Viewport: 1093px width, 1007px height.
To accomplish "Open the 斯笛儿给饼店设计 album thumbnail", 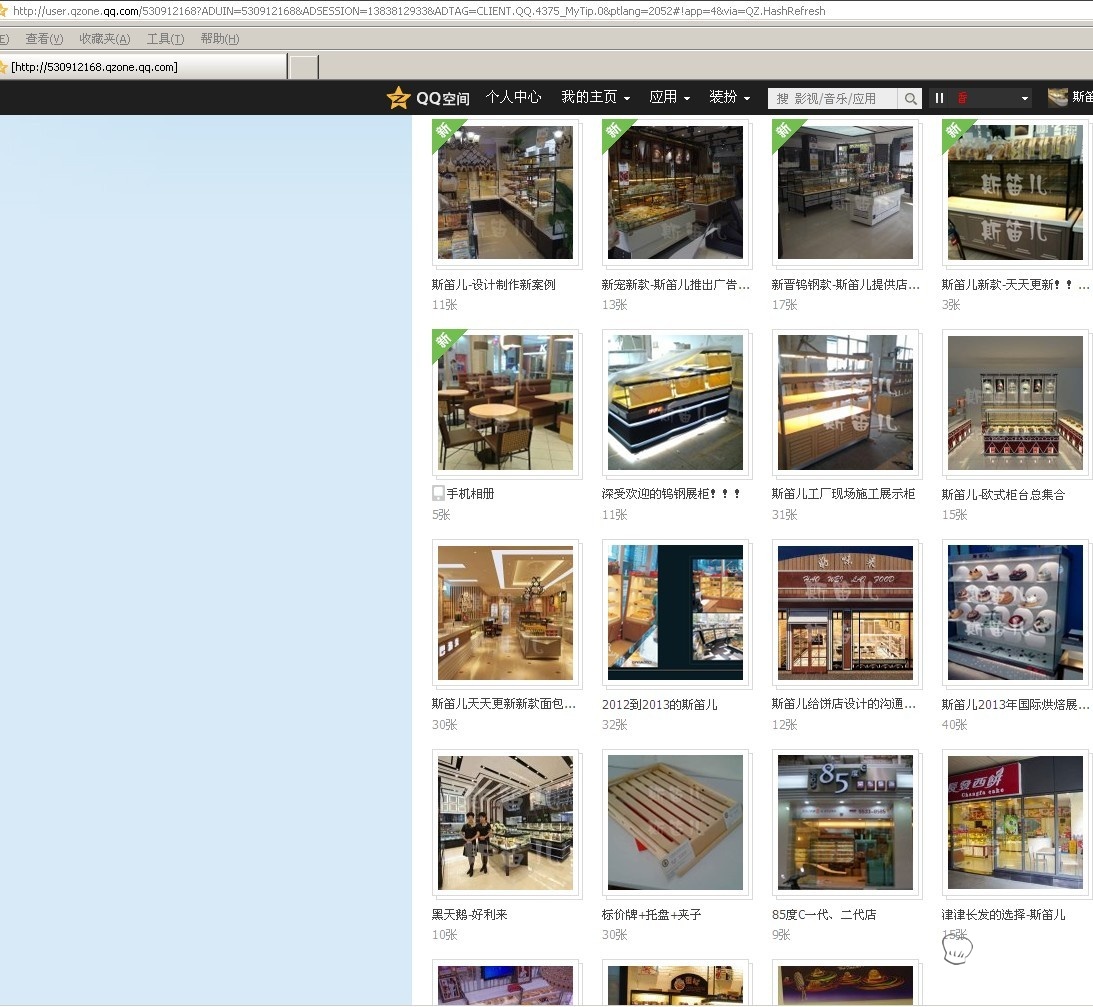I will (846, 613).
